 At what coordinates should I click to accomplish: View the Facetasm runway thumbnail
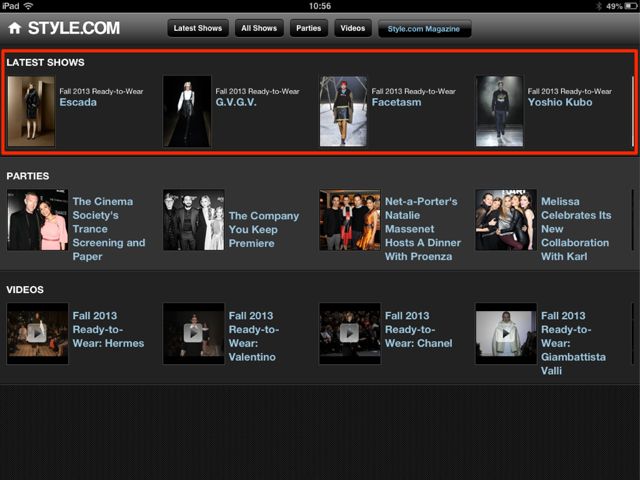click(x=343, y=111)
